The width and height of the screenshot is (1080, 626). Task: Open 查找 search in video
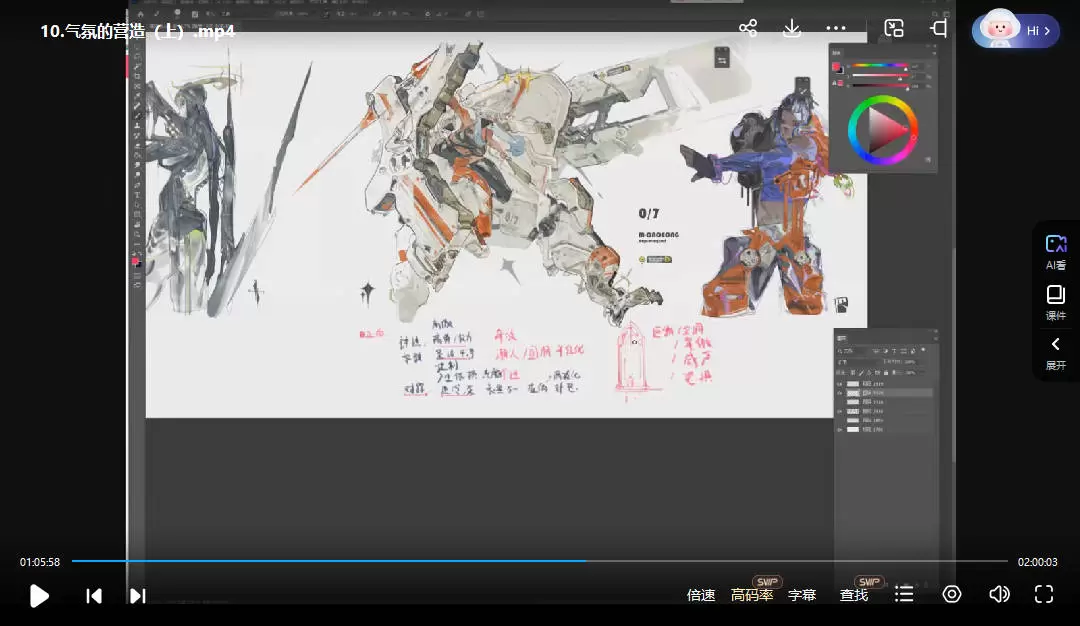(x=853, y=595)
